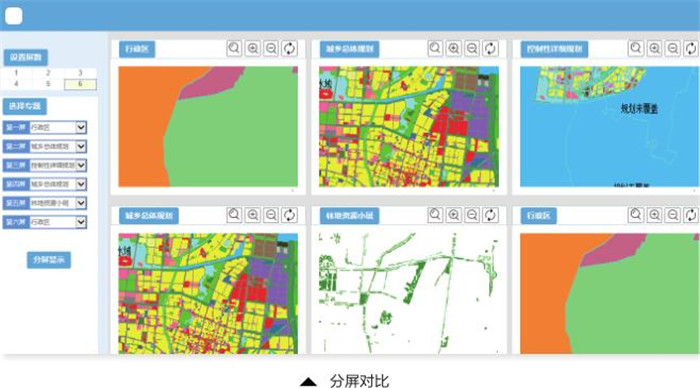The width and height of the screenshot is (700, 388).
Task: Click the screen-six 行政区 map canvas
Action: (609, 294)
